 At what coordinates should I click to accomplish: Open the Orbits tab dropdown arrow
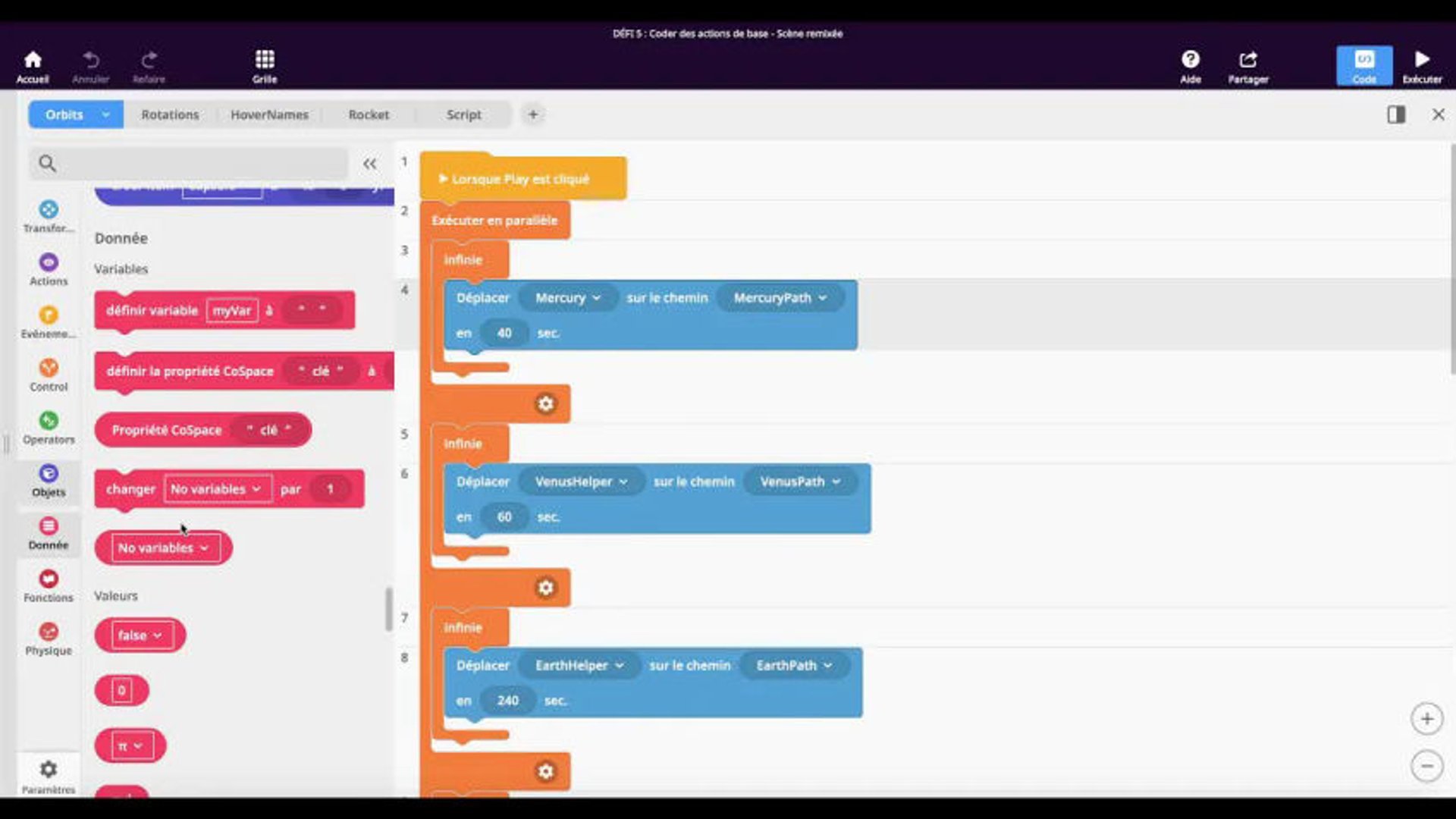coord(105,115)
